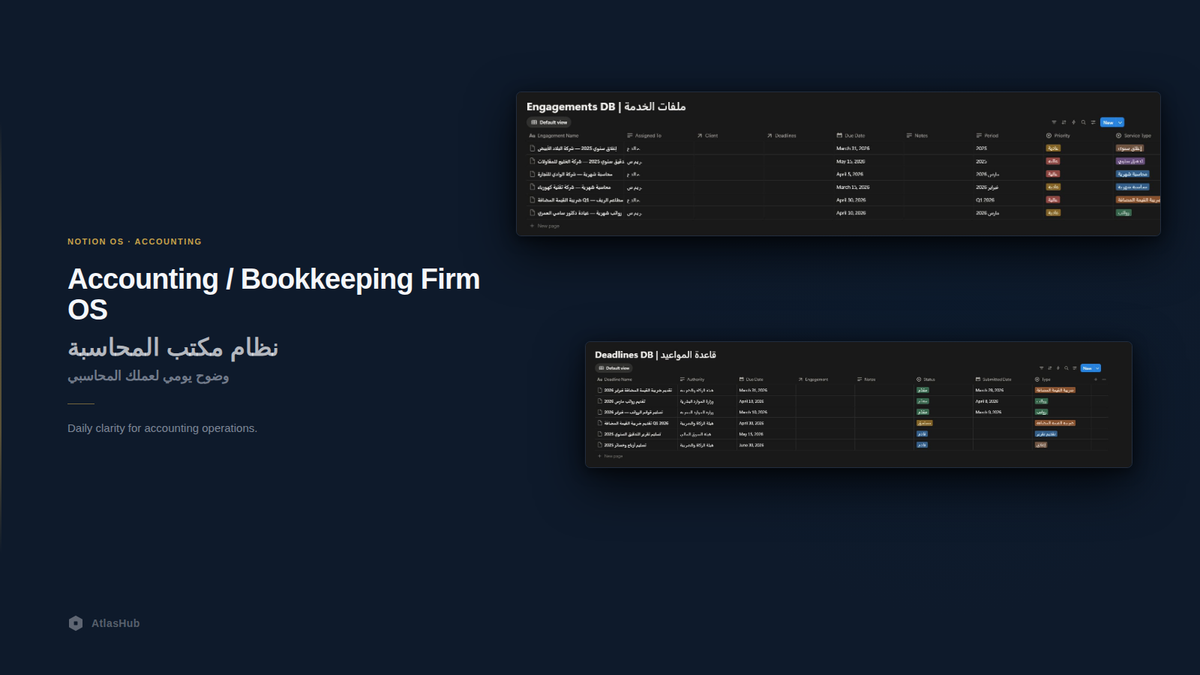Click blue status tag in last Deadlines DB row

coord(922,445)
